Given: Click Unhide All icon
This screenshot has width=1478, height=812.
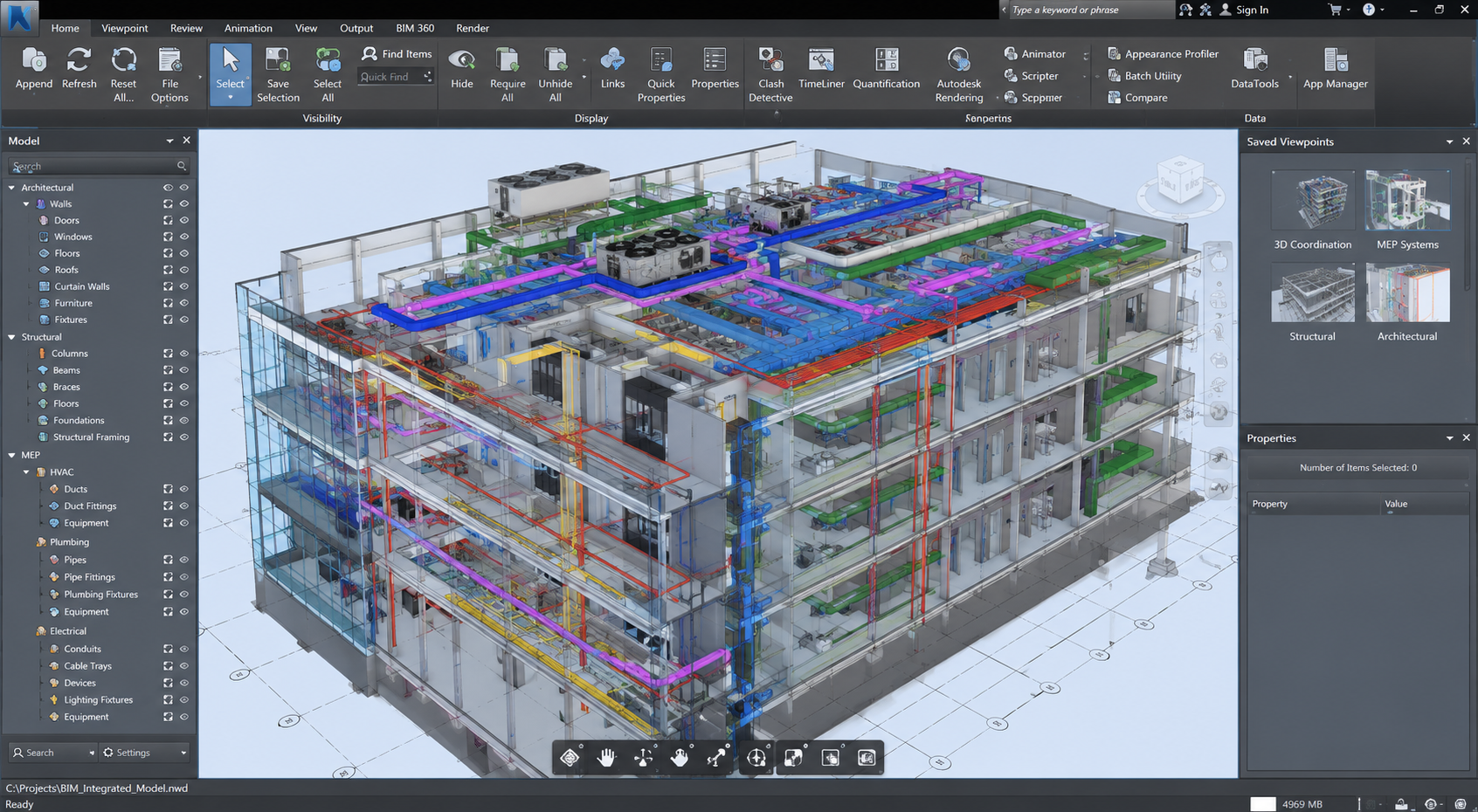Looking at the screenshot, I should [x=556, y=59].
